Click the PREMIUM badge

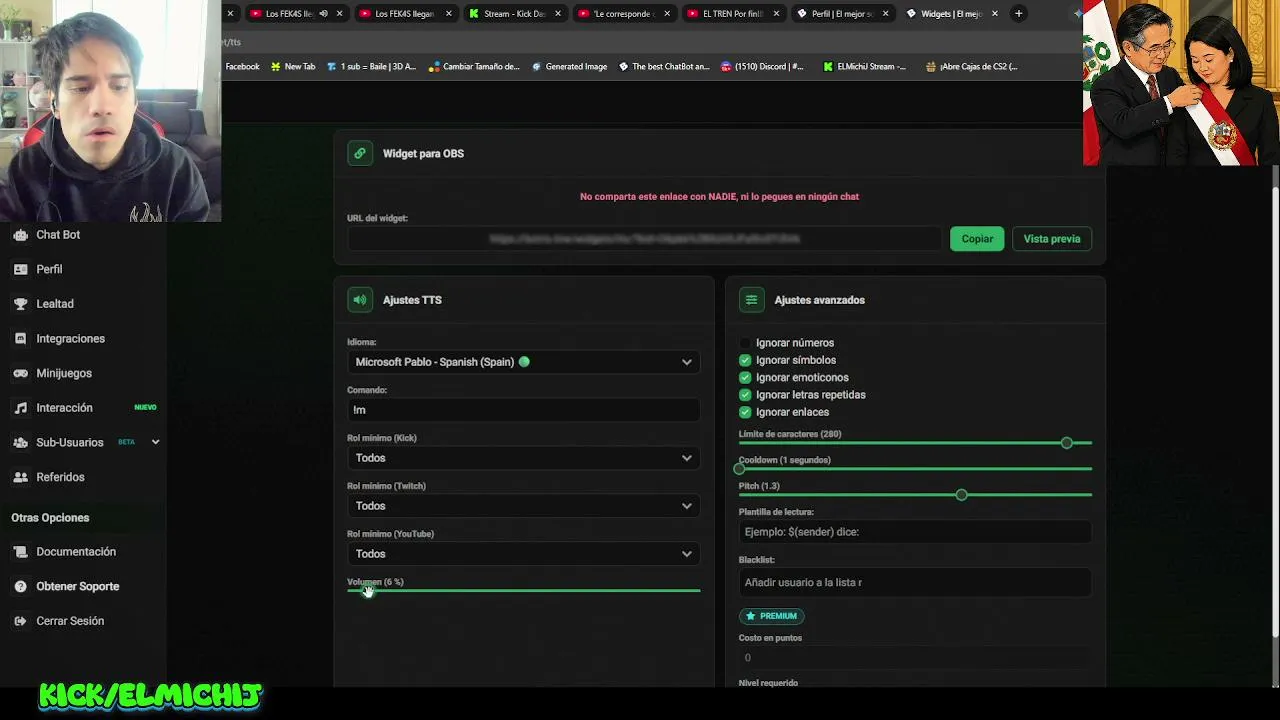pos(772,616)
